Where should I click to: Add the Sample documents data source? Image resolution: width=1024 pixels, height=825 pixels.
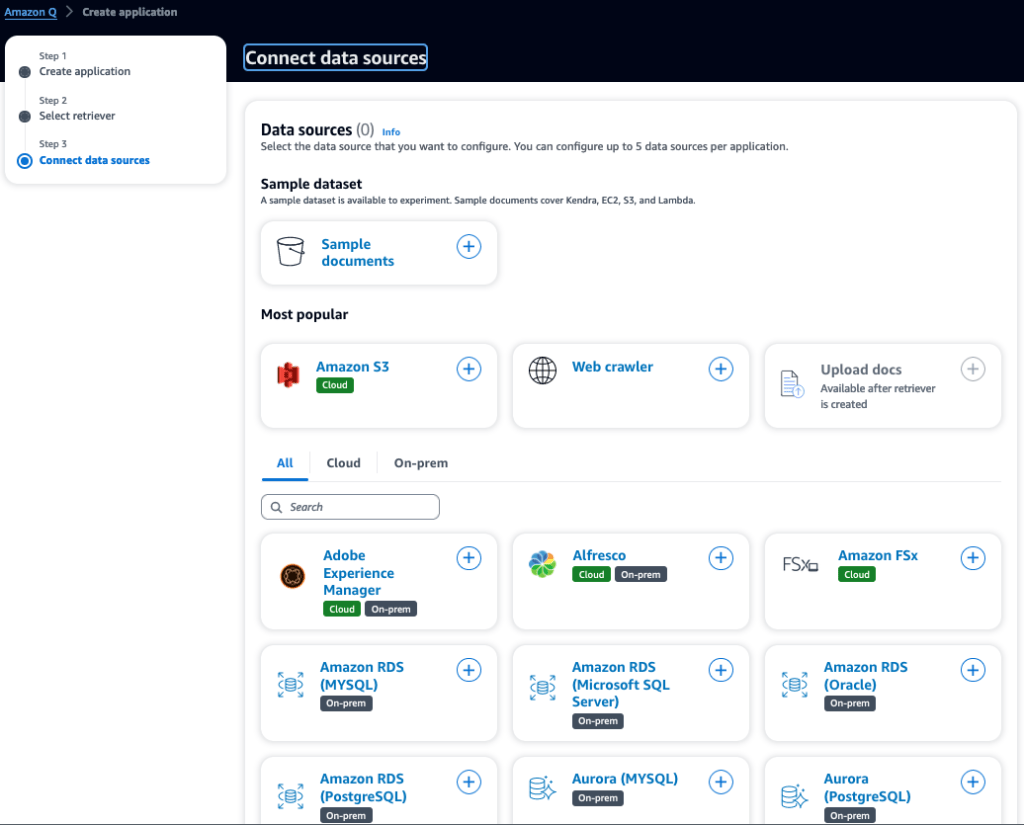pos(469,246)
